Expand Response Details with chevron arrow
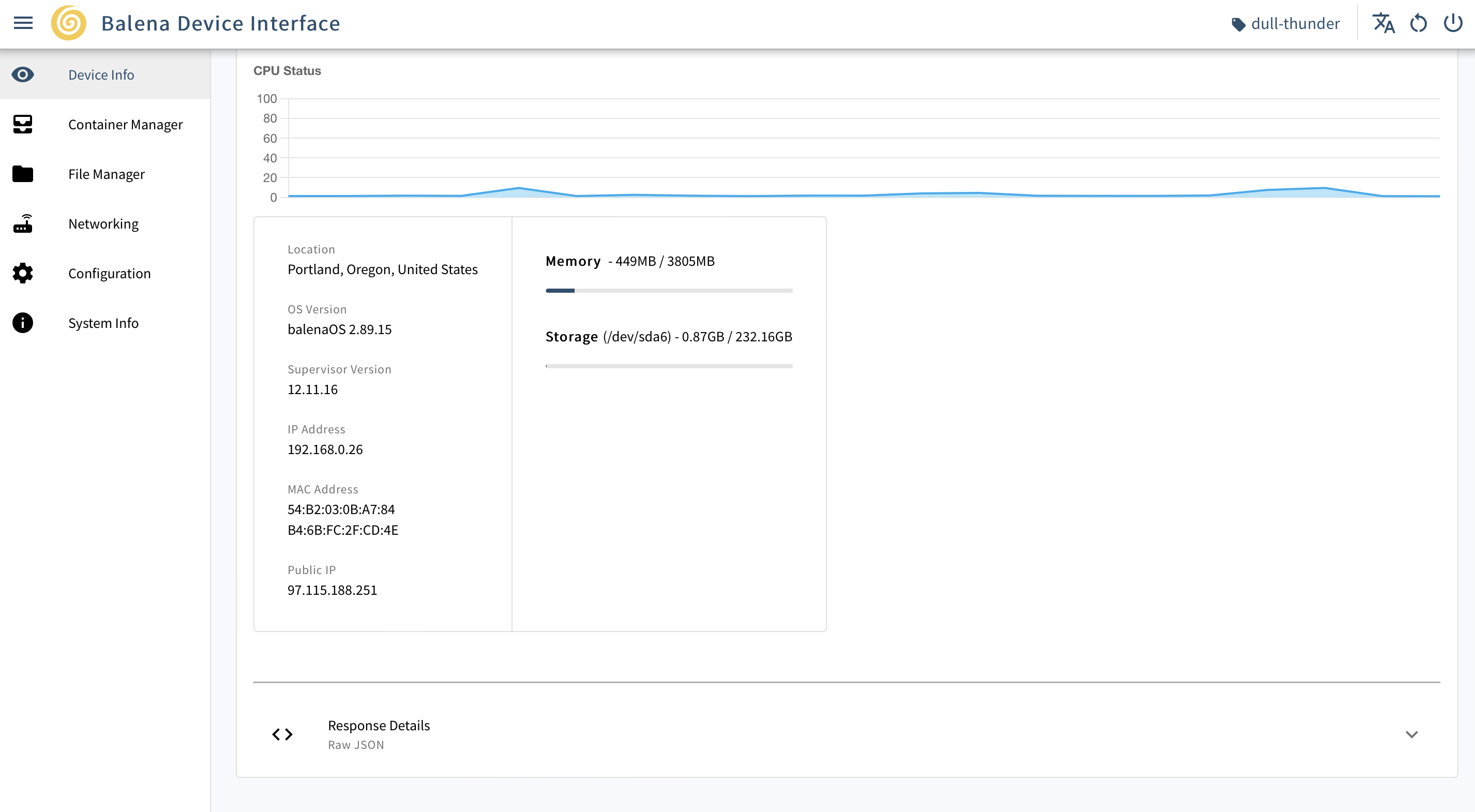The height and width of the screenshot is (812, 1475). (x=1411, y=734)
